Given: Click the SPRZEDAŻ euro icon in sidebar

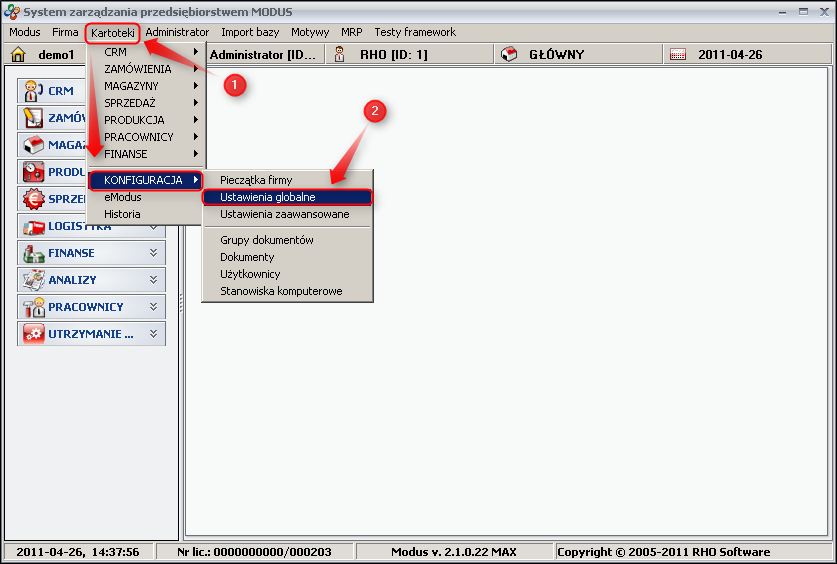Looking at the screenshot, I should pos(33,199).
